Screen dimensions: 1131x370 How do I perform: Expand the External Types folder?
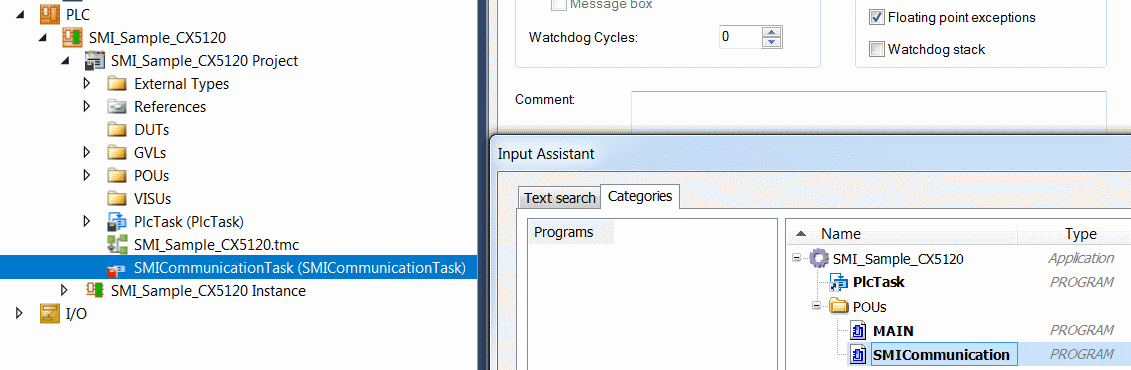87,84
